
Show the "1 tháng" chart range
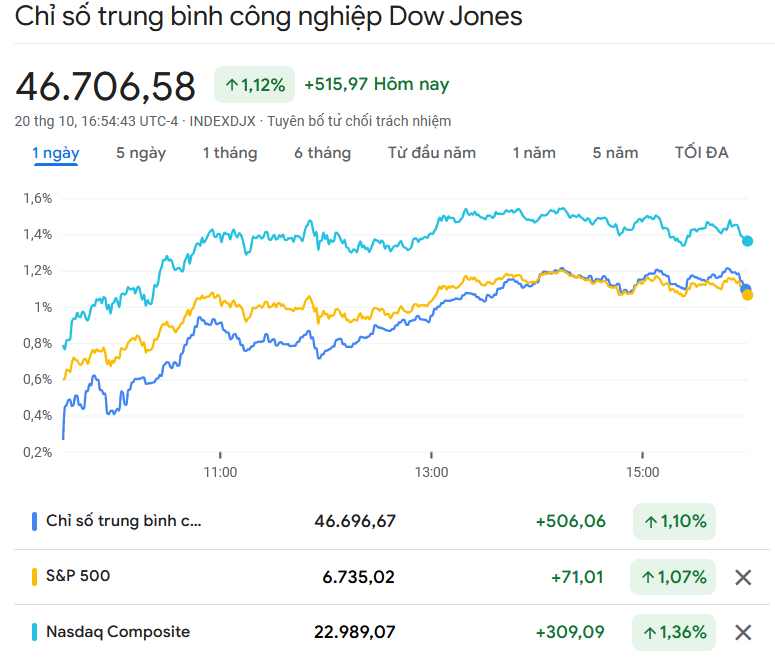pyautogui.click(x=229, y=153)
